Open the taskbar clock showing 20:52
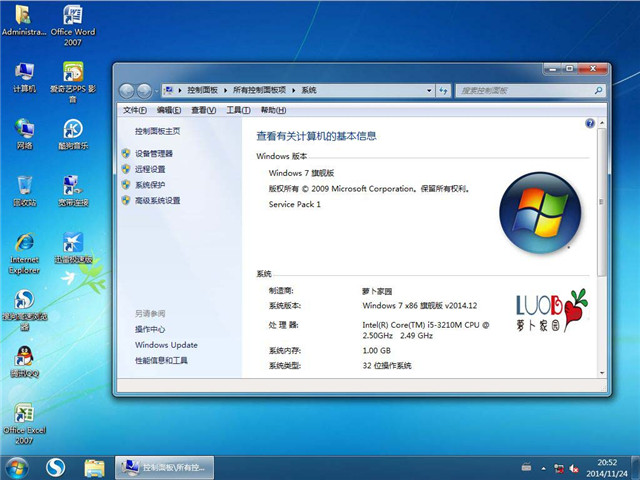Image resolution: width=640 pixels, height=480 pixels. 607,468
